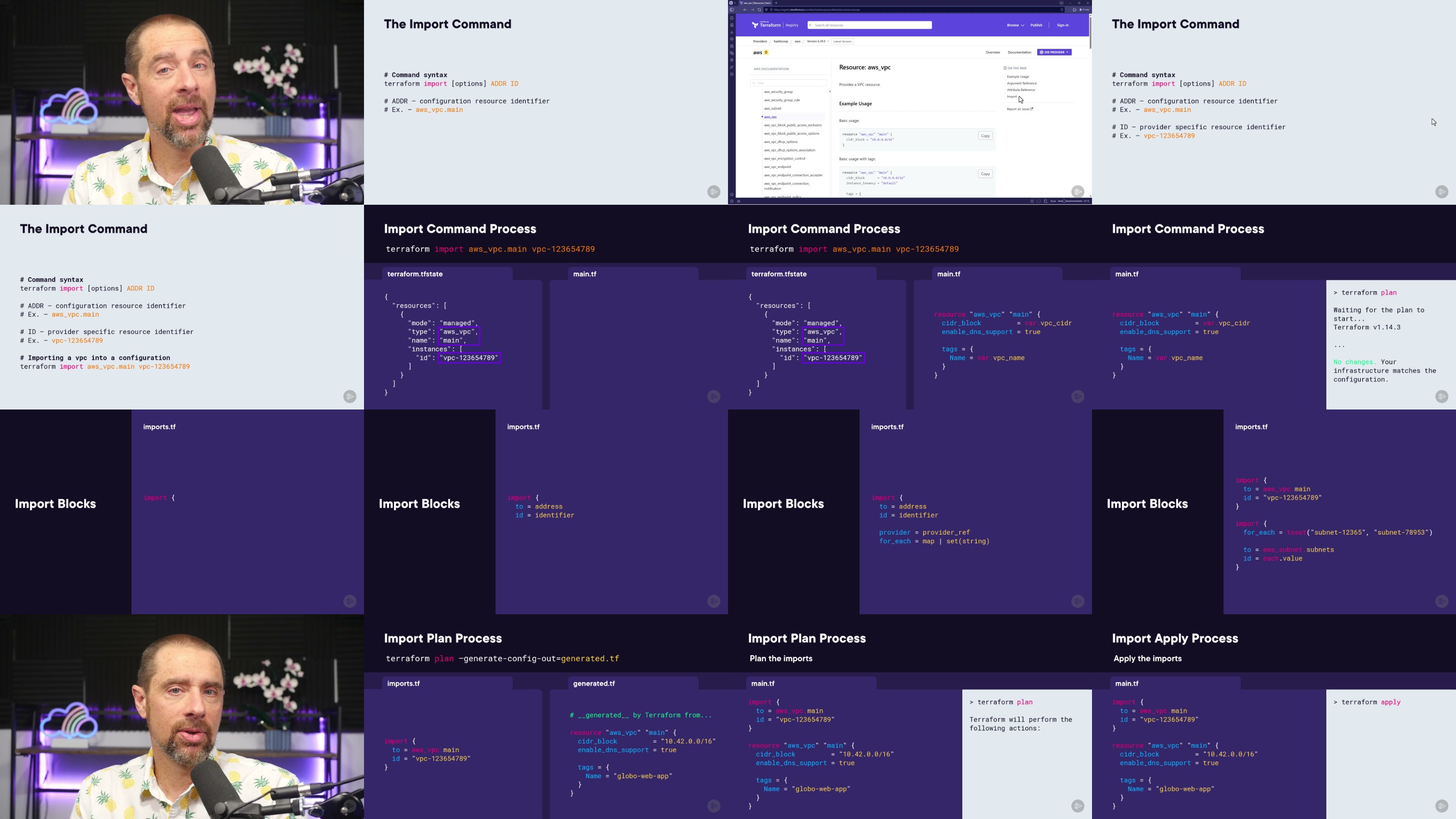Click the Latest Version button
Screen dimensions: 1456x819
843,41
